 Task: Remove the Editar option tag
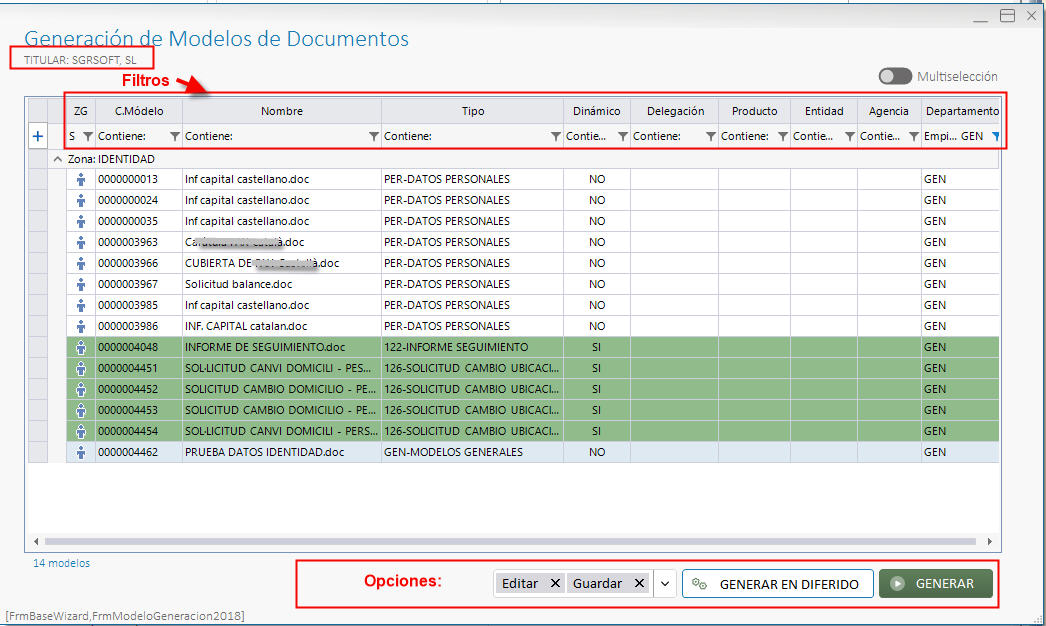[x=555, y=583]
